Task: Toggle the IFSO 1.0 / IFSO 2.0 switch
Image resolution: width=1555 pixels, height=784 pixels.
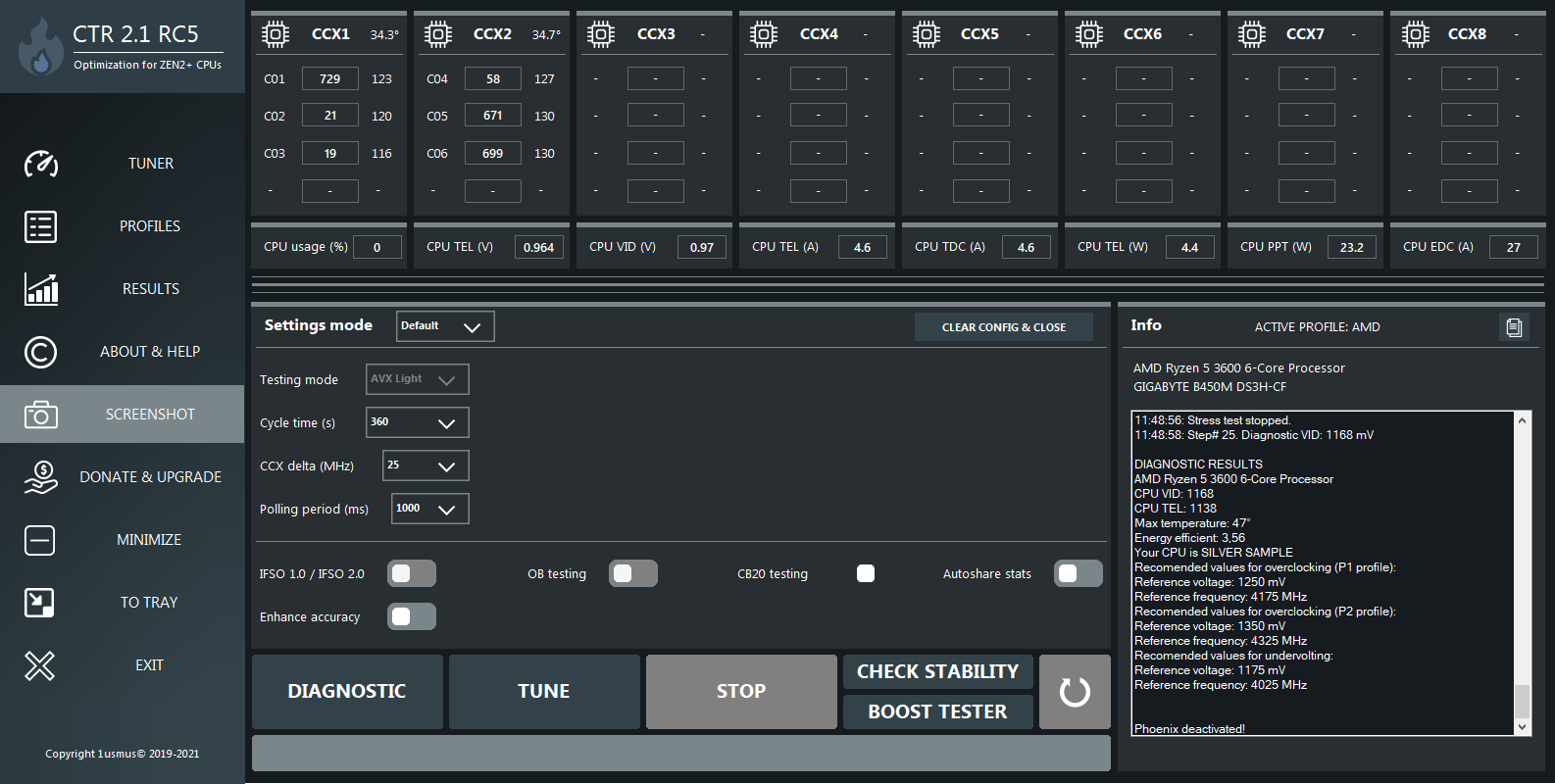Action: coord(412,574)
